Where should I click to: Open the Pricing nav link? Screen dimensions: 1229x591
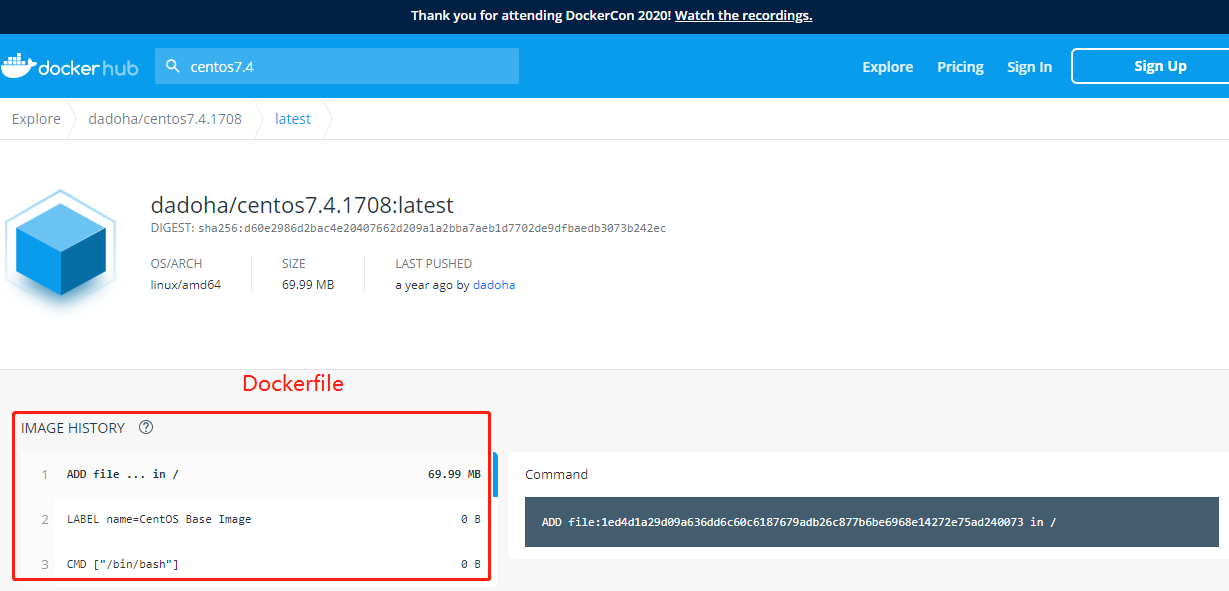(x=960, y=67)
